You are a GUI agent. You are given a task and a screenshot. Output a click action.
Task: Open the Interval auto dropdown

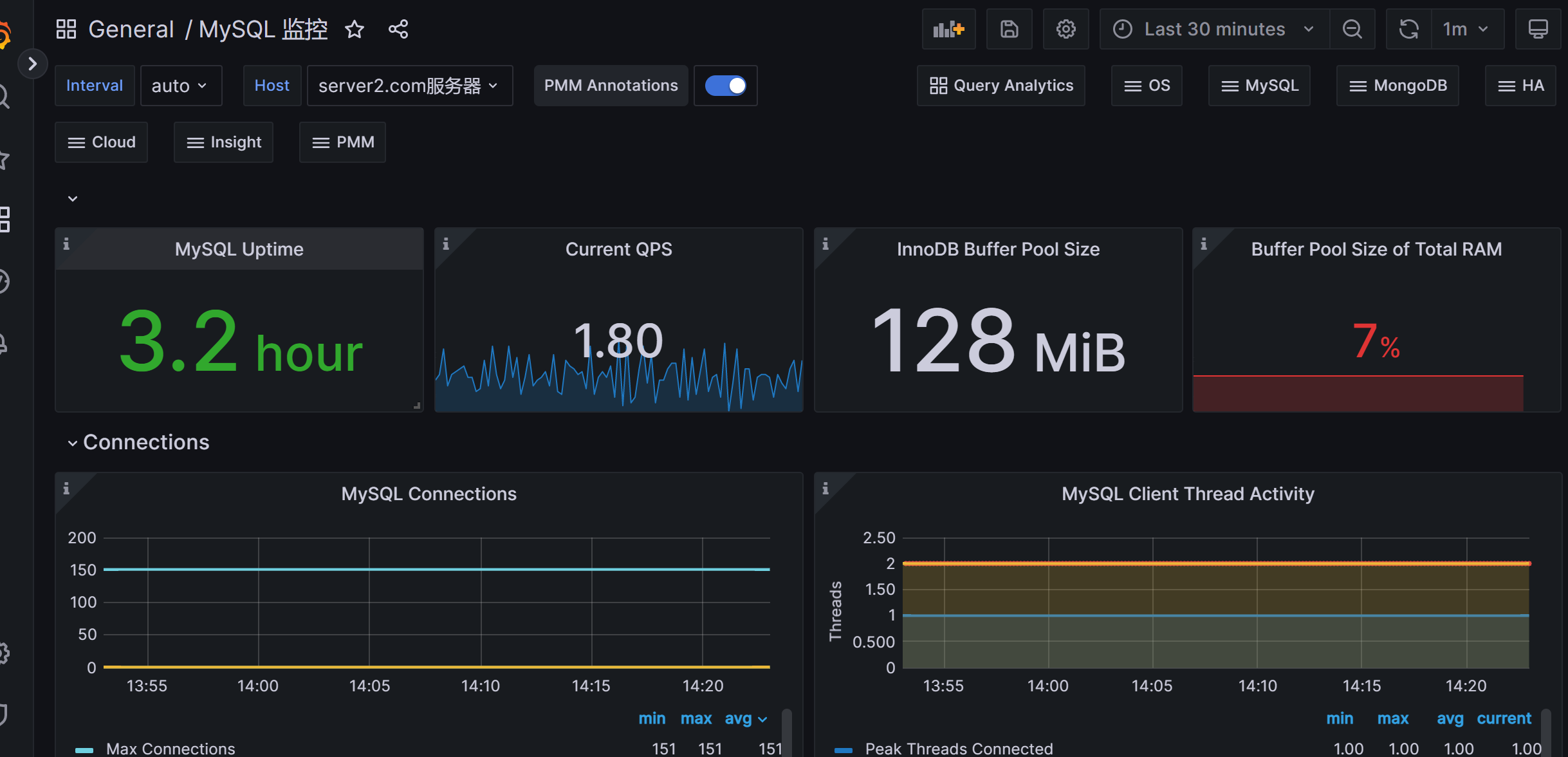181,86
